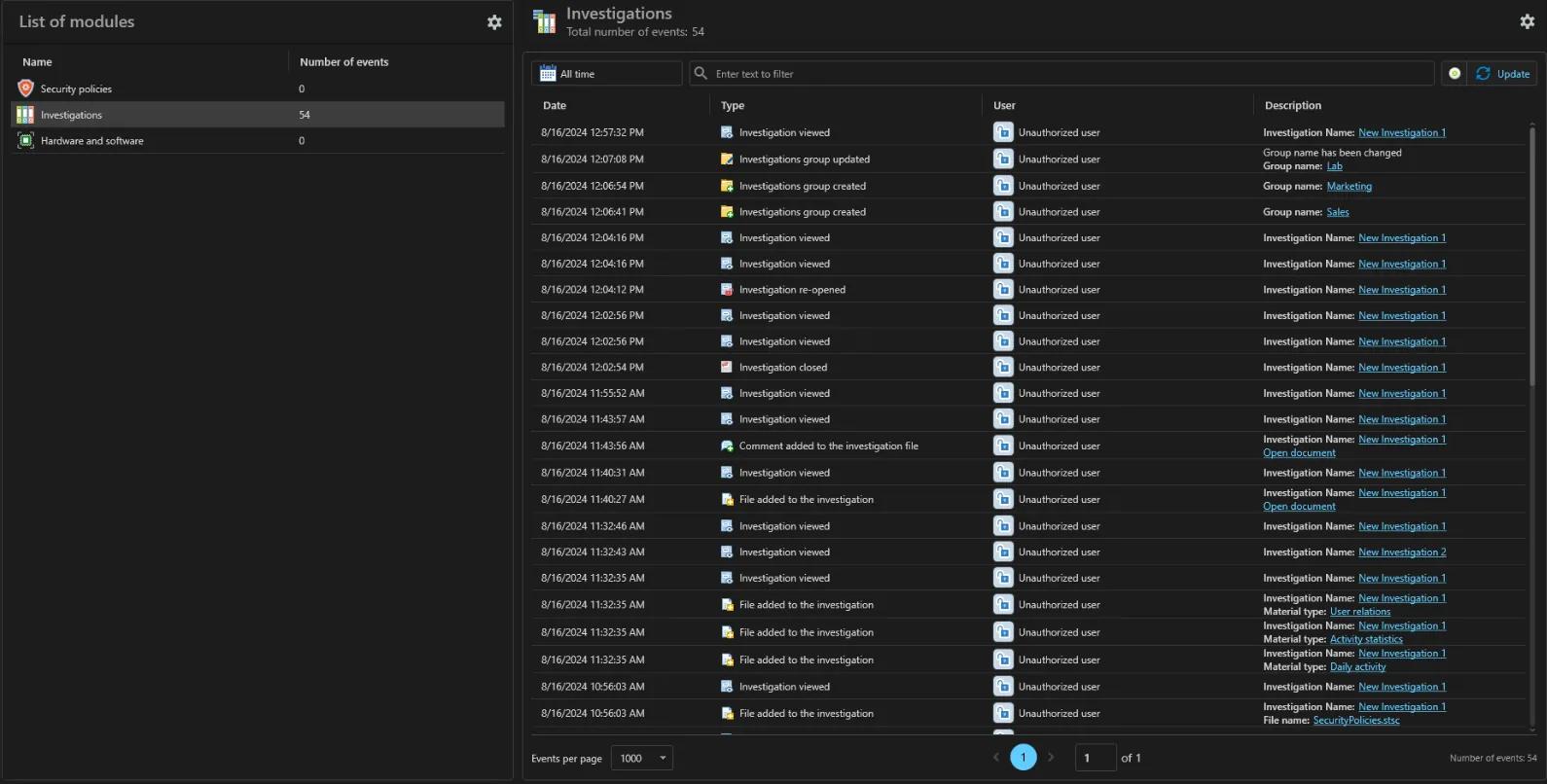Select the Security policies module
Screen dimensions: 1547x784
(x=258, y=89)
